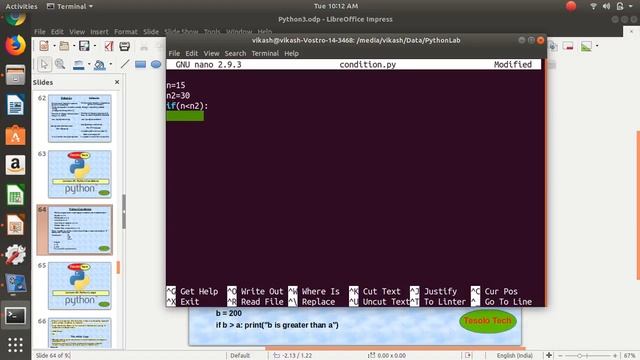Open slide 63 thumbnail in Slides panel
This screenshot has width=640, height=360.
(80, 174)
